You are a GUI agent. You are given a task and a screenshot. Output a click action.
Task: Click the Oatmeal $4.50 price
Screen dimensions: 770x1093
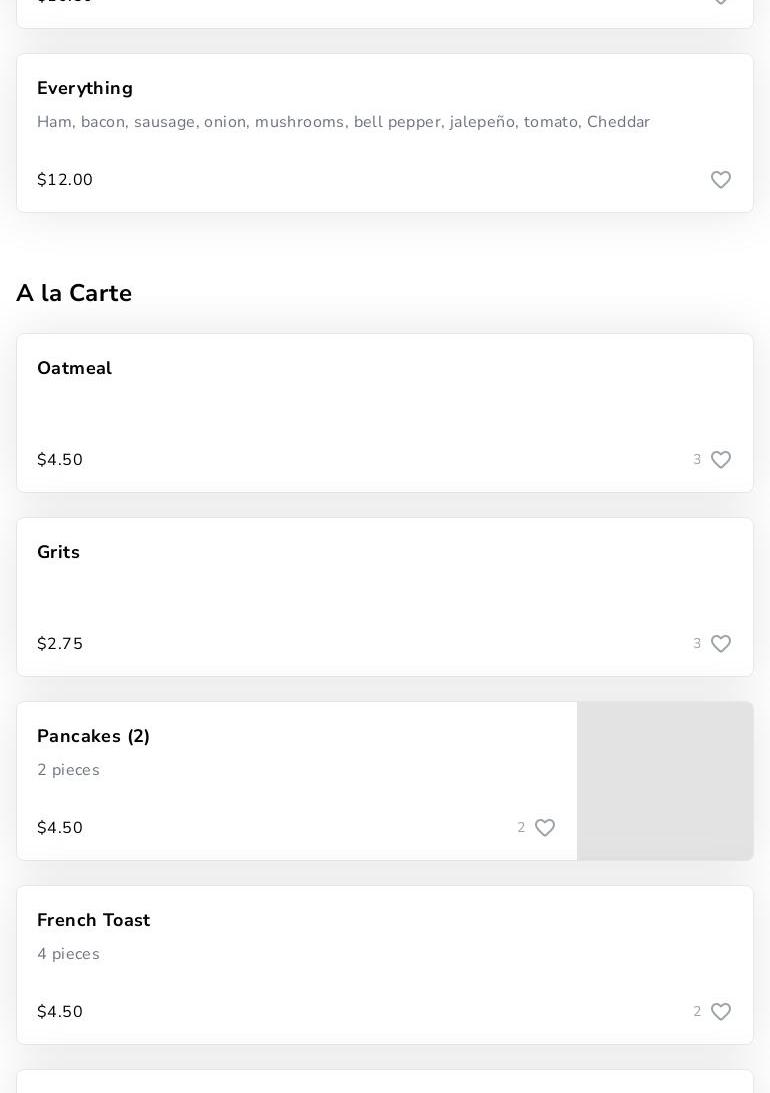pyautogui.click(x=60, y=460)
